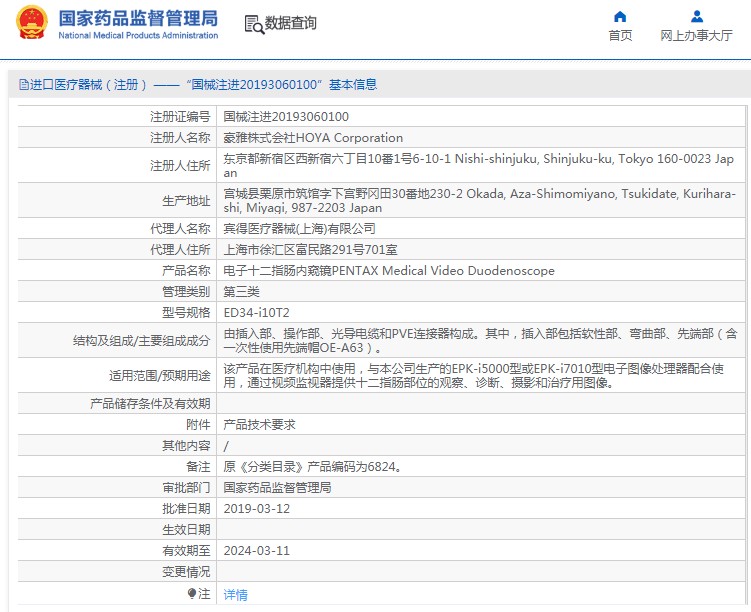Open the 详情 details link

click(236, 595)
